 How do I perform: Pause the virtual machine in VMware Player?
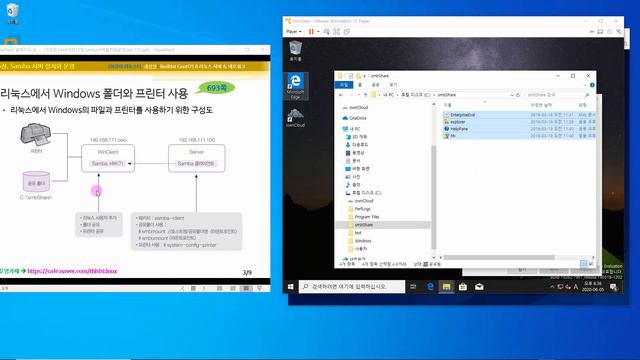(x=311, y=31)
